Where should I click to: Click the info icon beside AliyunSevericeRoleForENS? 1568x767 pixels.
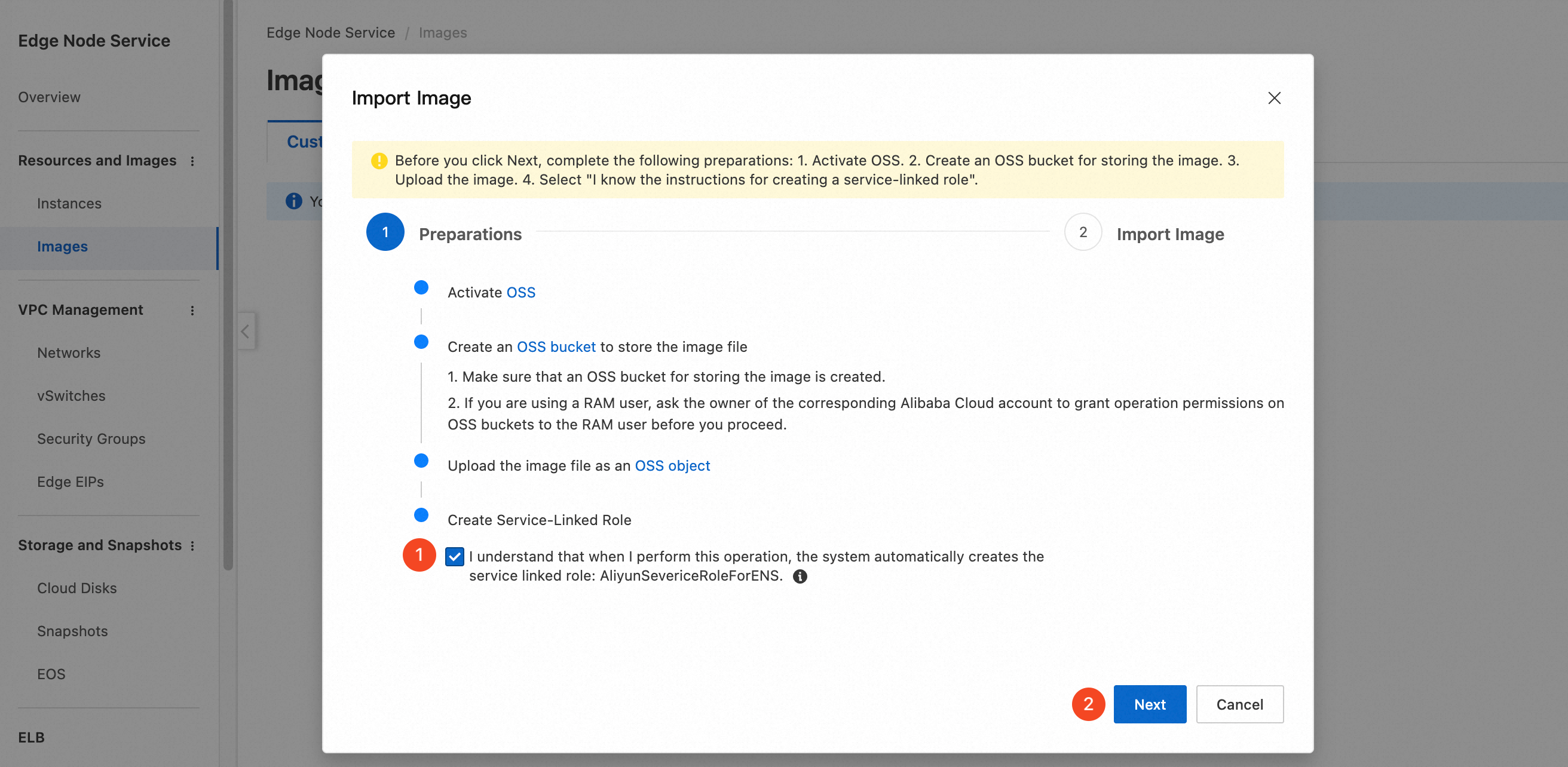(800, 576)
